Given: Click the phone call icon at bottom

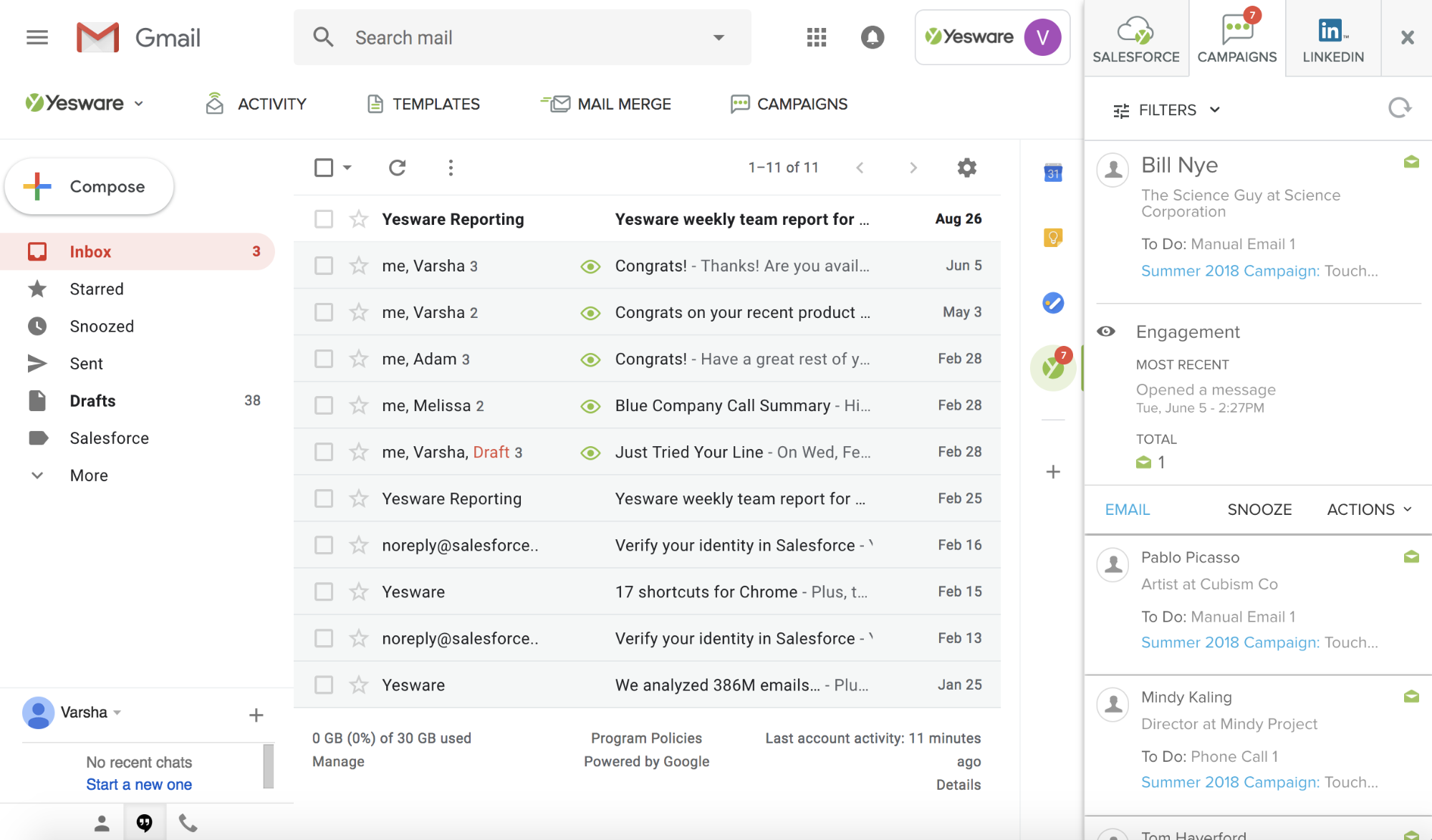Looking at the screenshot, I should (x=188, y=823).
